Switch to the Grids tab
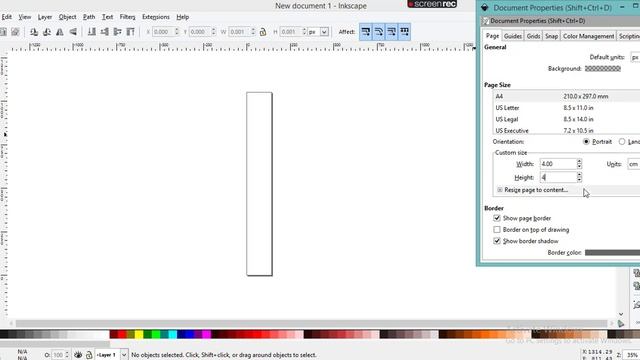The width and height of the screenshot is (640, 360). [x=533, y=36]
